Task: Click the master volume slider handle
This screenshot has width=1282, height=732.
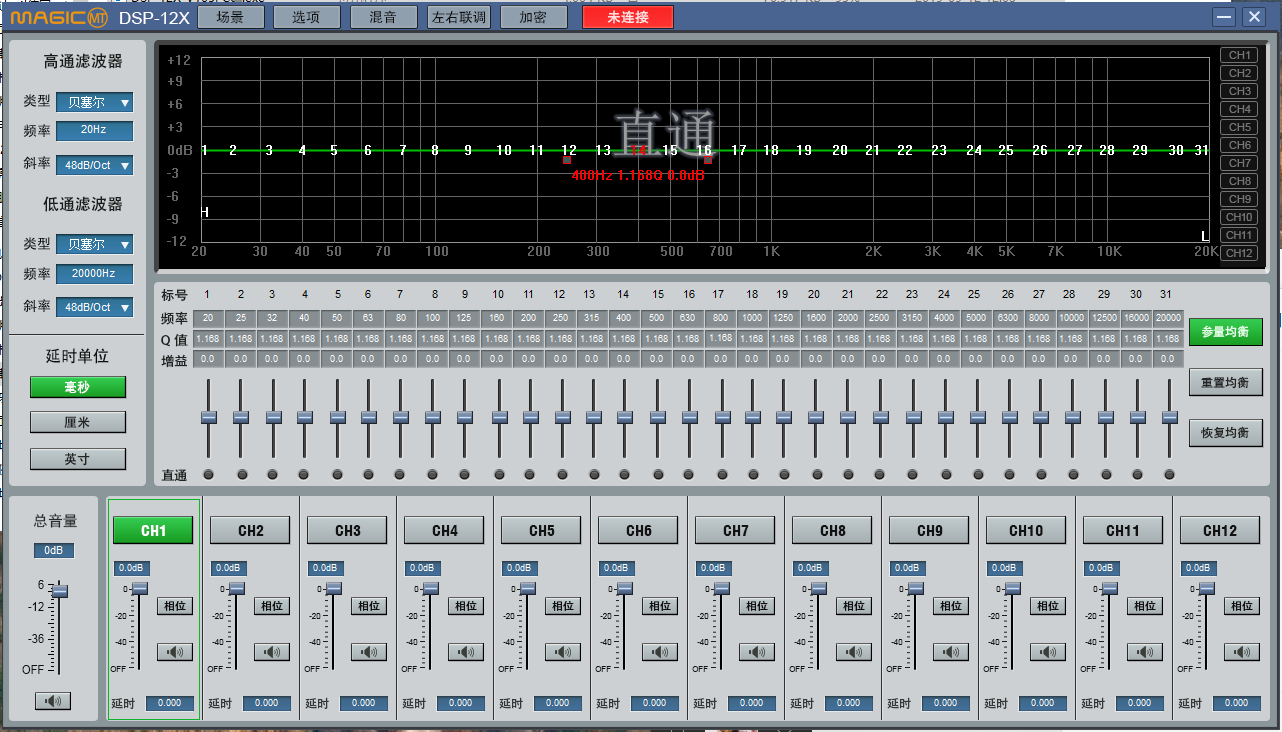Action: [60, 591]
